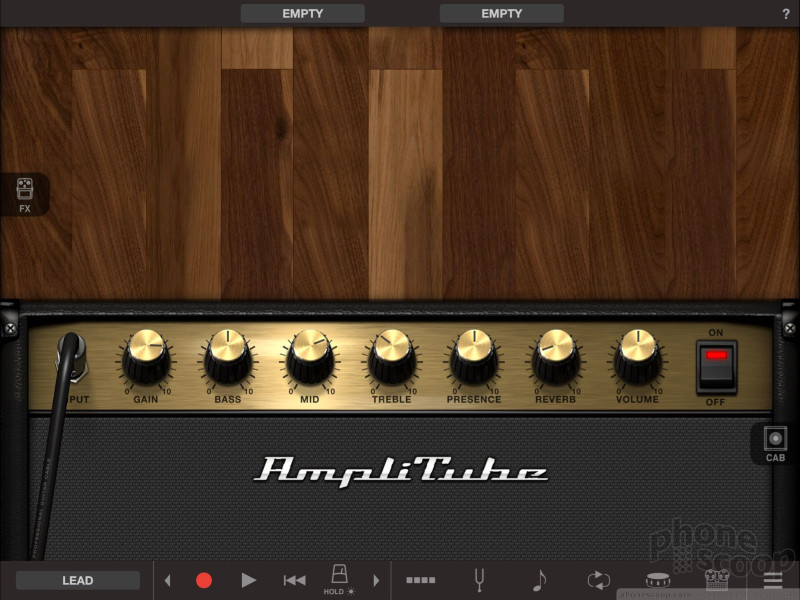This screenshot has height=600, width=800.
Task: Open the tape recorder icon
Action: 717,580
